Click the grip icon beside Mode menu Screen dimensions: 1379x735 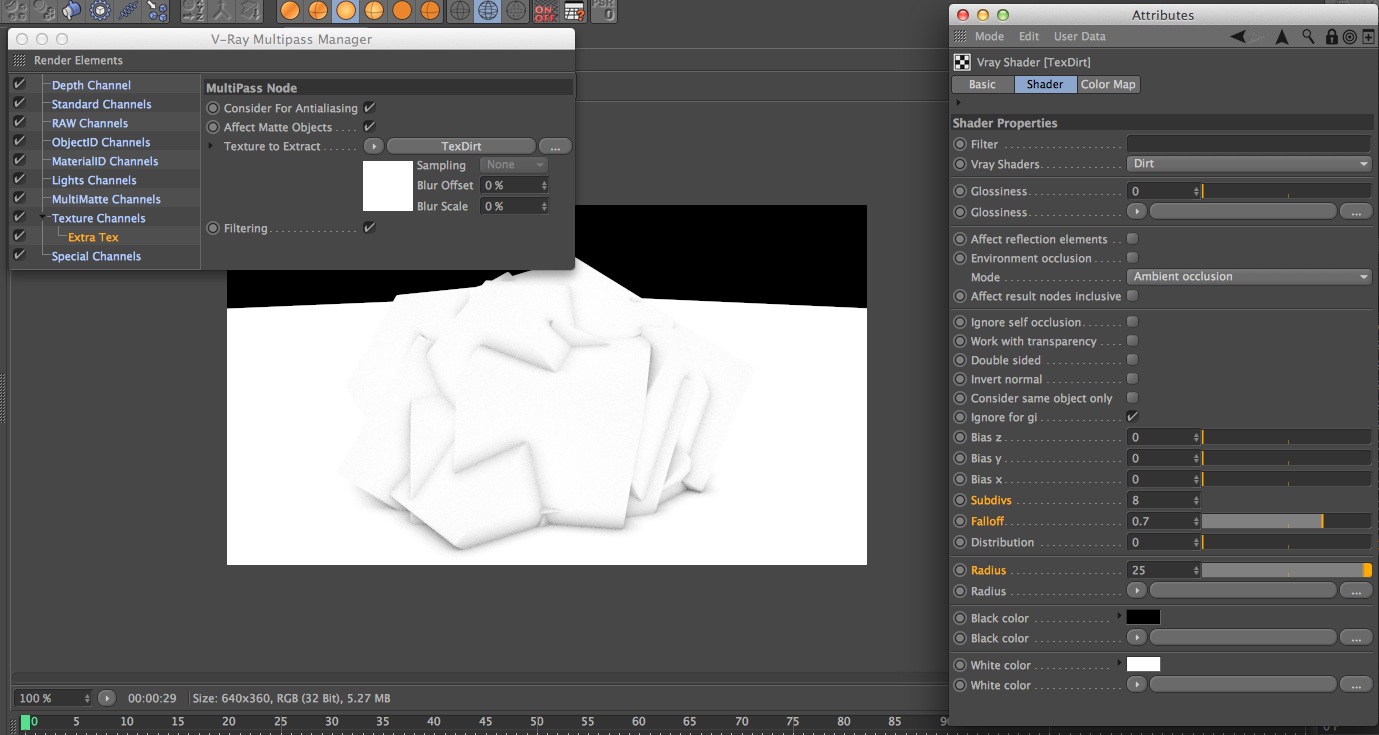pos(961,36)
